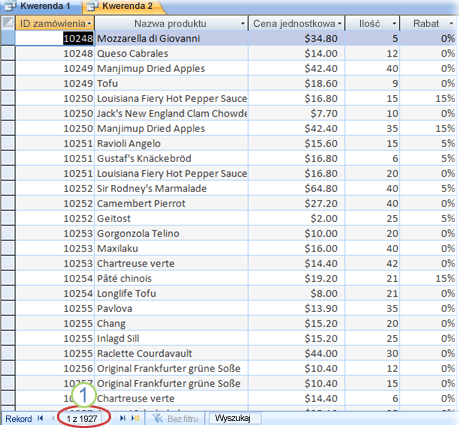Click the Bez filtru filter icon
This screenshot has height=428, width=459.
[157, 418]
